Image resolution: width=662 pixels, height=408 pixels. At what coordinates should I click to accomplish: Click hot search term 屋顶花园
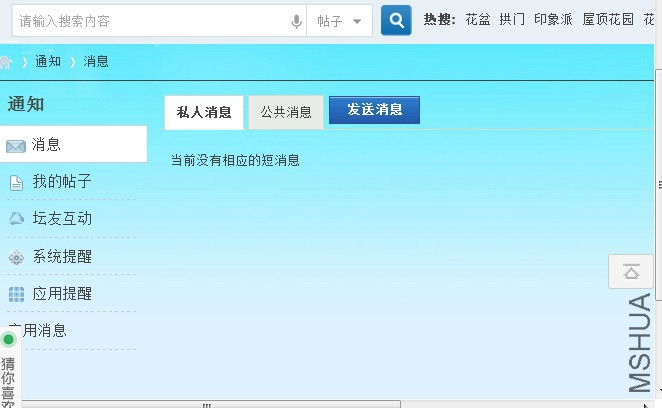click(608, 19)
